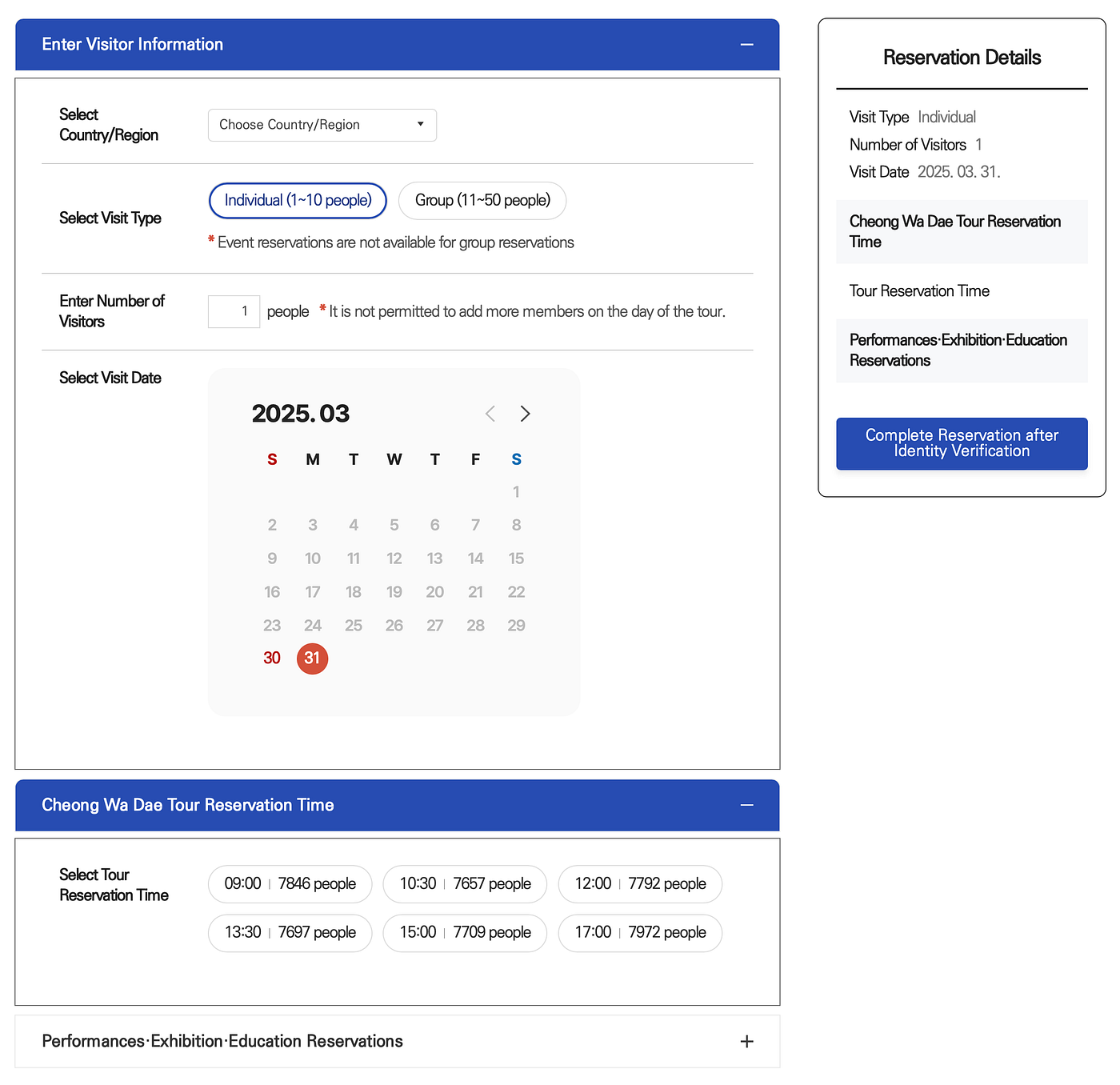The width and height of the screenshot is (1120, 1085).
Task: Choose the 12:00 tour time slot
Action: tap(640, 883)
